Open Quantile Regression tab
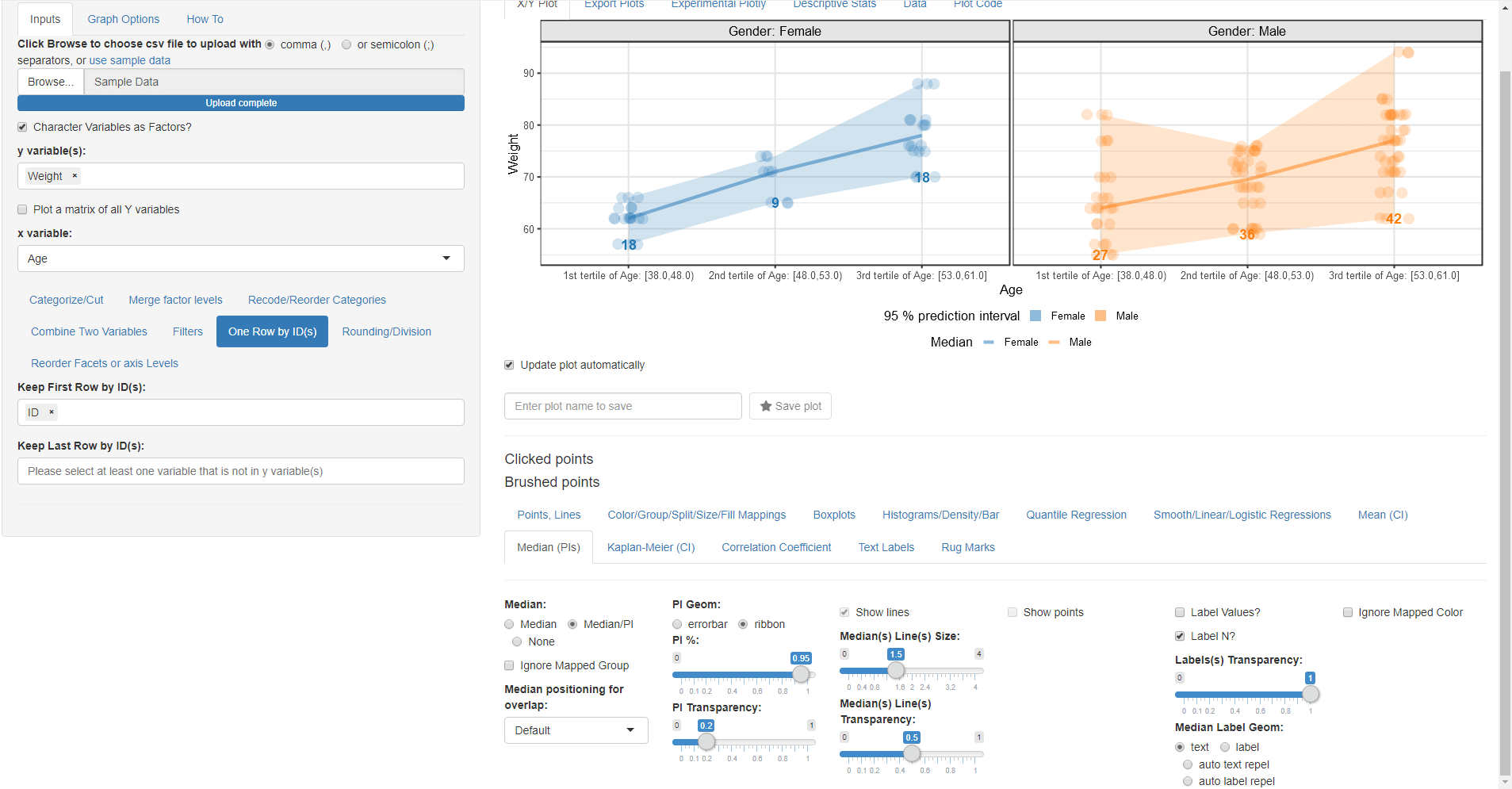 click(1077, 515)
